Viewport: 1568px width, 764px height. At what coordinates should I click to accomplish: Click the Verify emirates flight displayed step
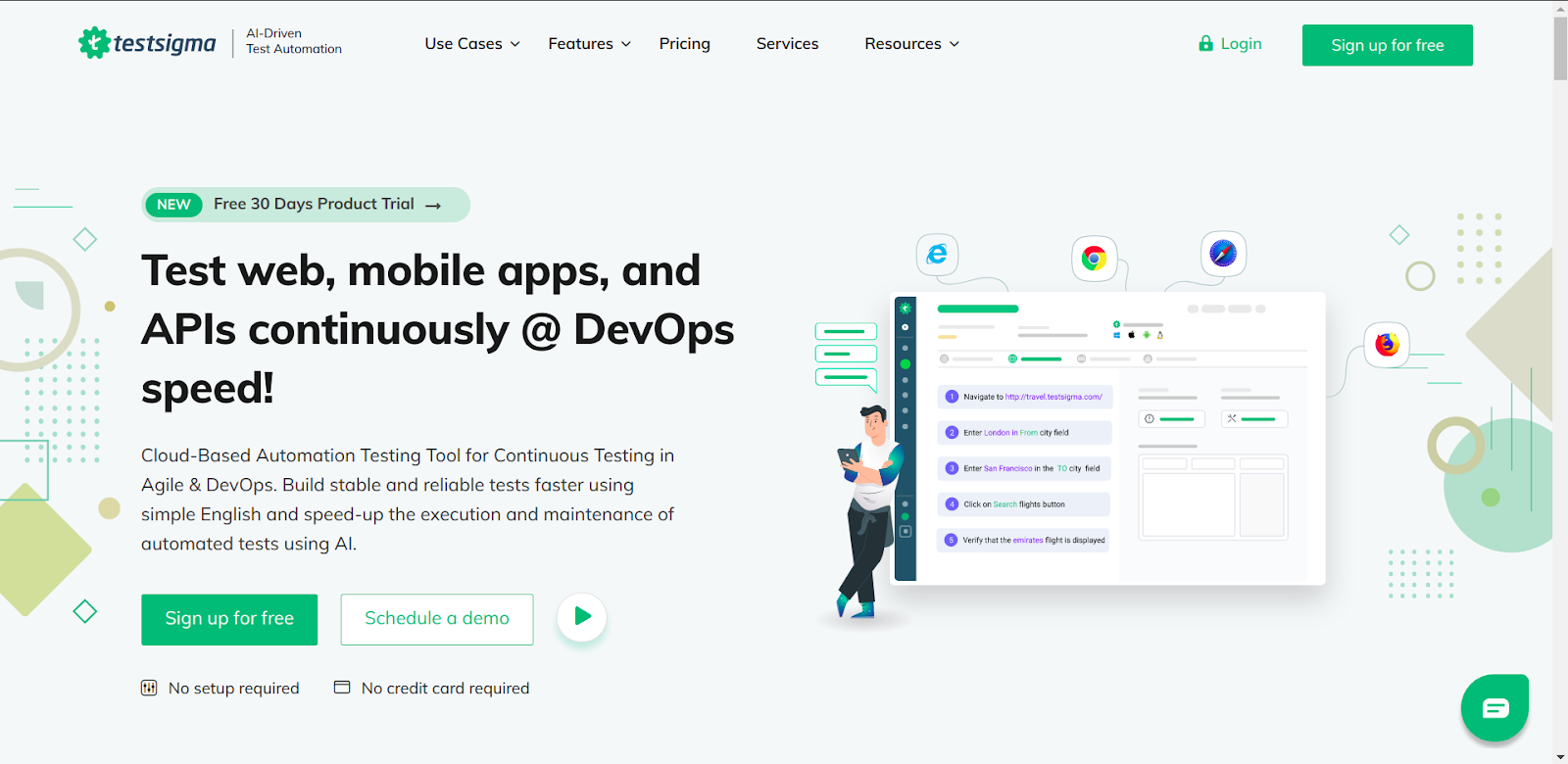1024,540
